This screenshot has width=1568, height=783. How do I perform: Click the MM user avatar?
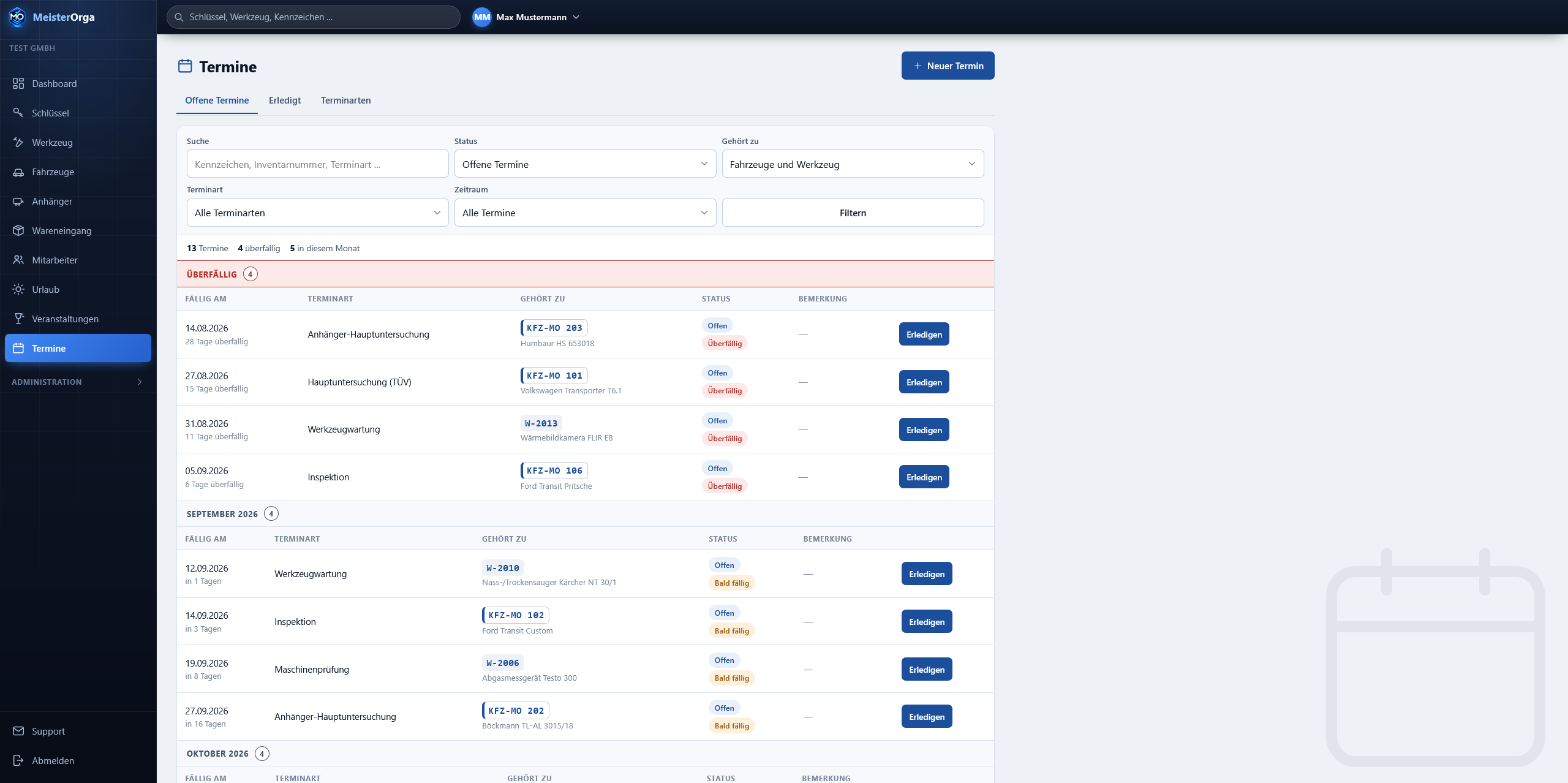pos(482,17)
